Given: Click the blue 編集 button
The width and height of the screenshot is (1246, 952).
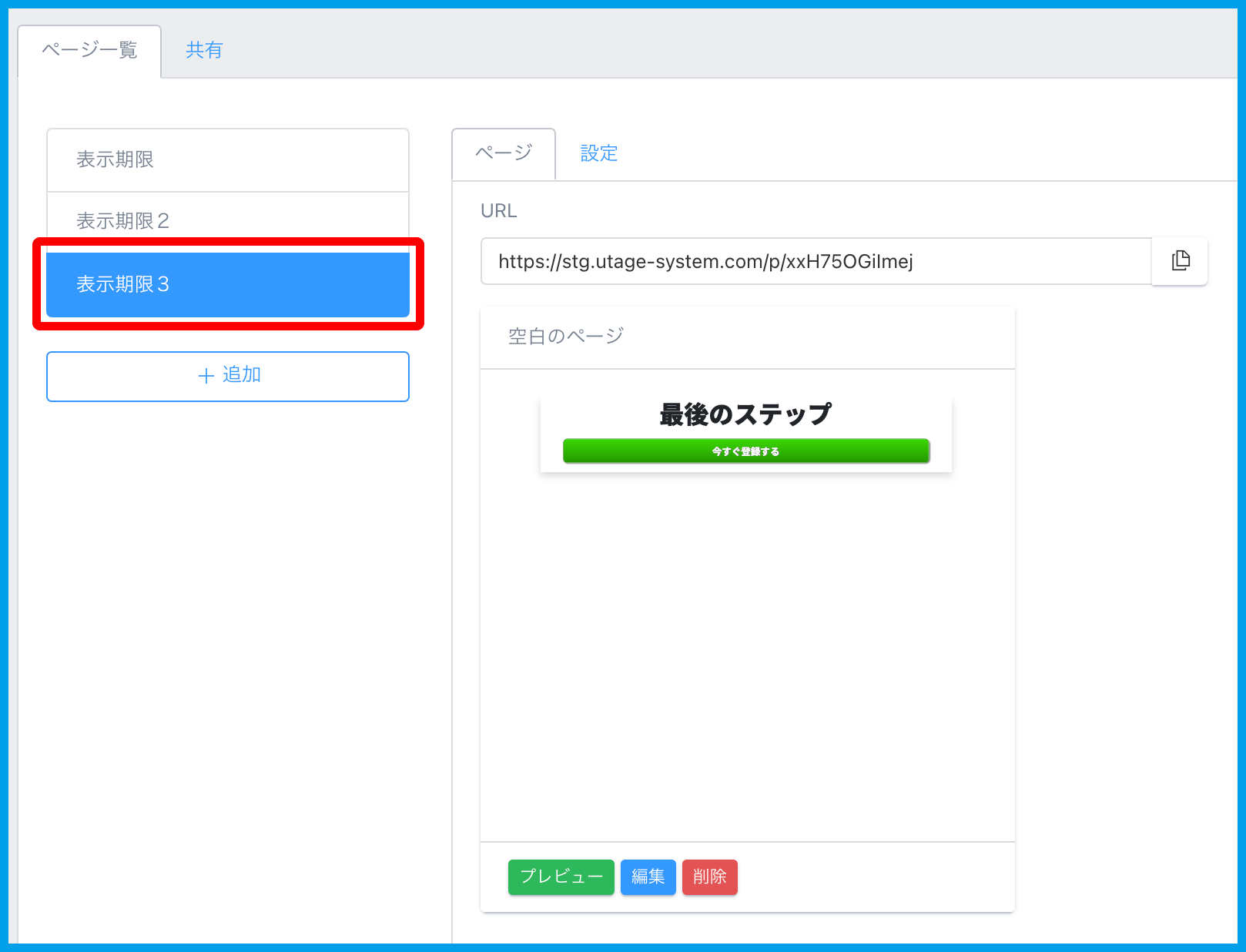Looking at the screenshot, I should coord(648,877).
